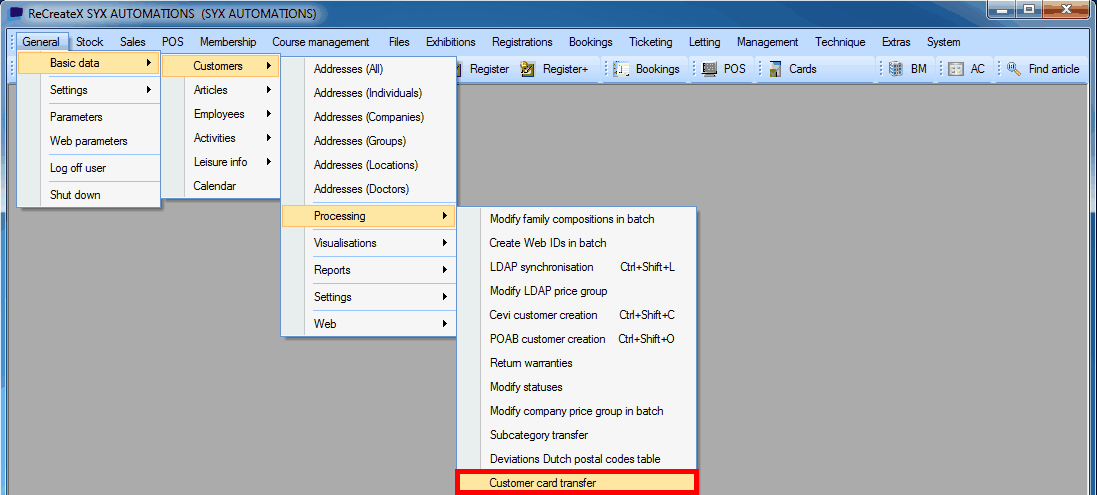Open the AC toolbar icon
Image resolution: width=1097 pixels, height=495 pixels.
[x=956, y=69]
